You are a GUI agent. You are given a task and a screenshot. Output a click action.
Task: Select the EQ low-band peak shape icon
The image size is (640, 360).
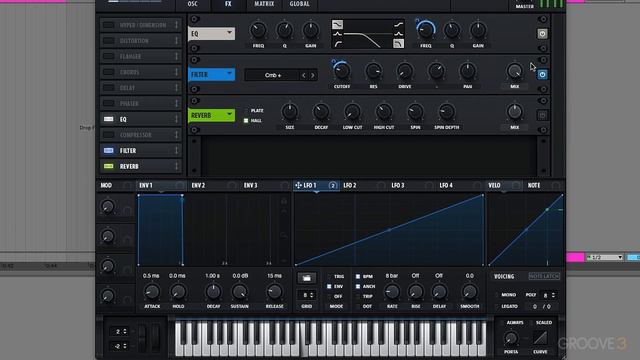[337, 34]
